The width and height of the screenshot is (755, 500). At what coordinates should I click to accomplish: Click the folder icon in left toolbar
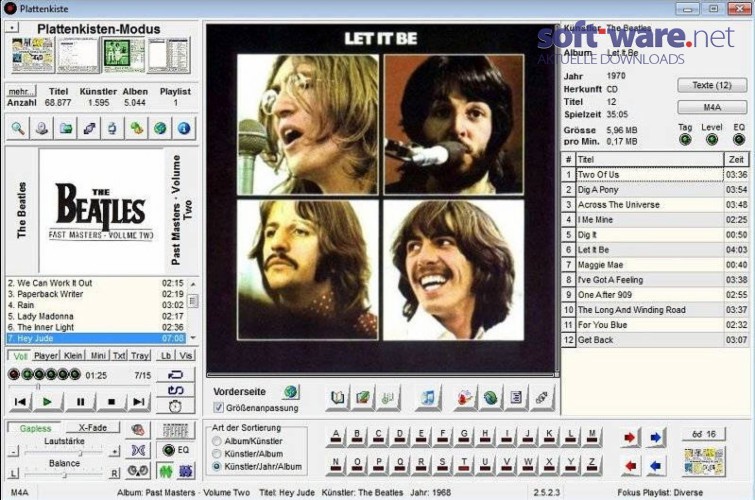(x=65, y=129)
